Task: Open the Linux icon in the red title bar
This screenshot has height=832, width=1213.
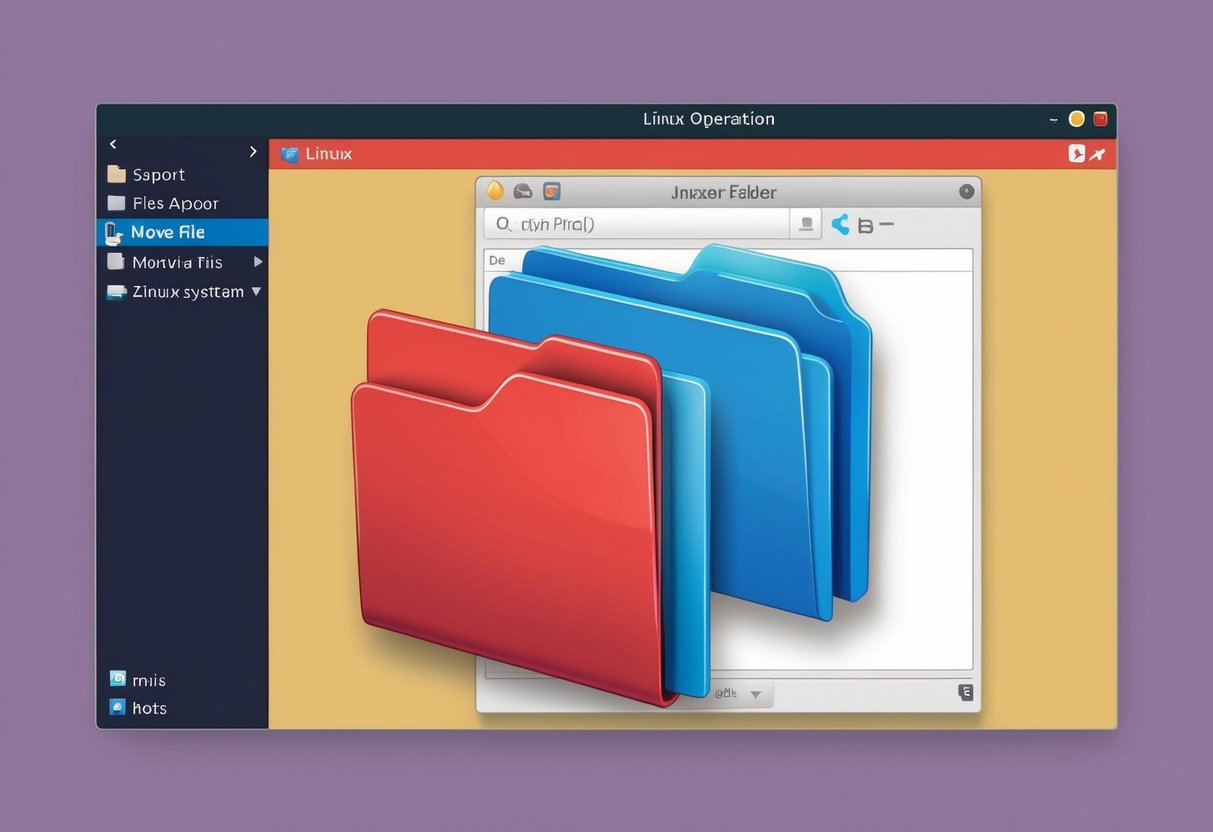Action: pos(291,154)
